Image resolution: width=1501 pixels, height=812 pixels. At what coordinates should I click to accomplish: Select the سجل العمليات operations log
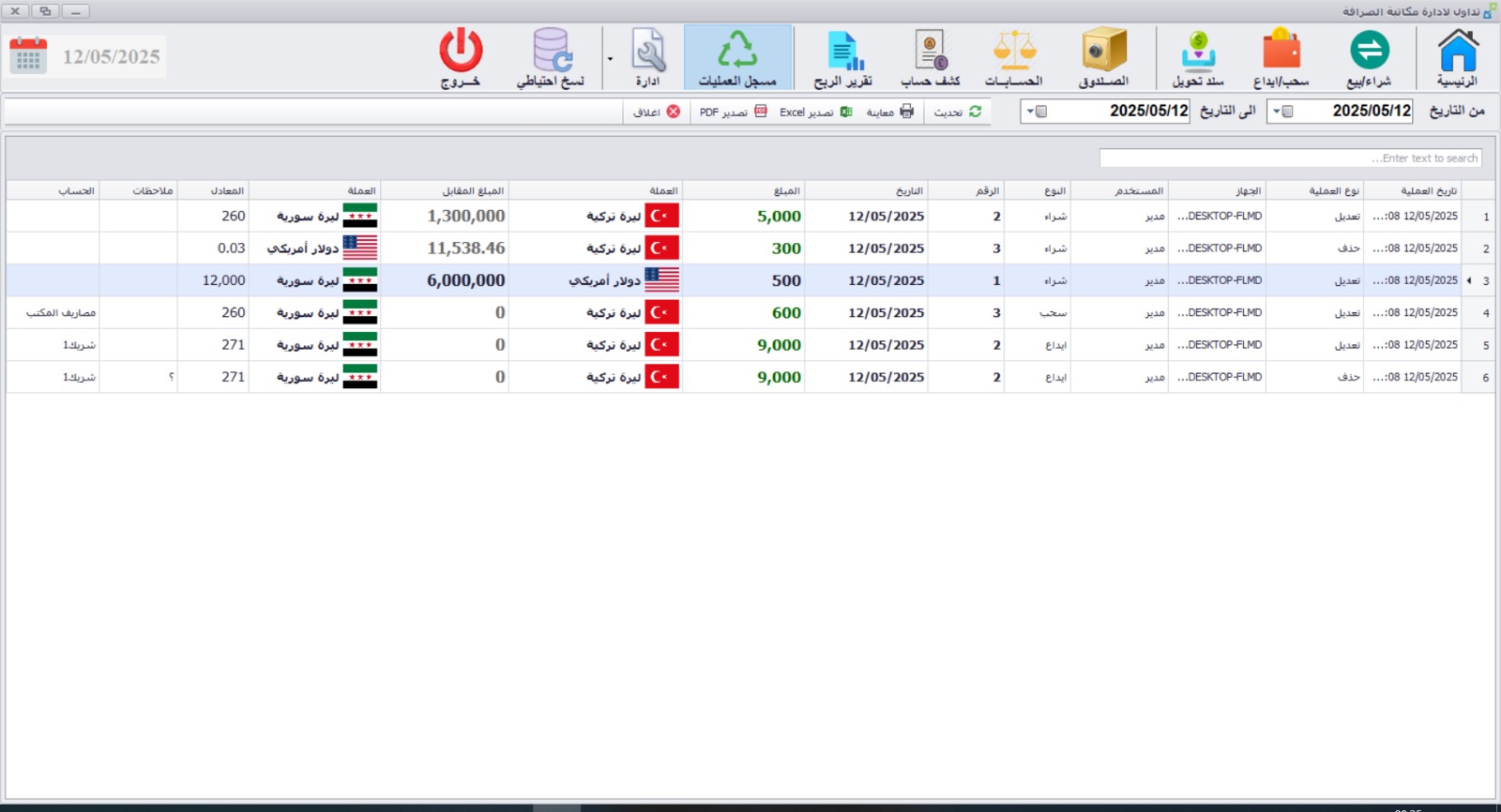pyautogui.click(x=737, y=57)
